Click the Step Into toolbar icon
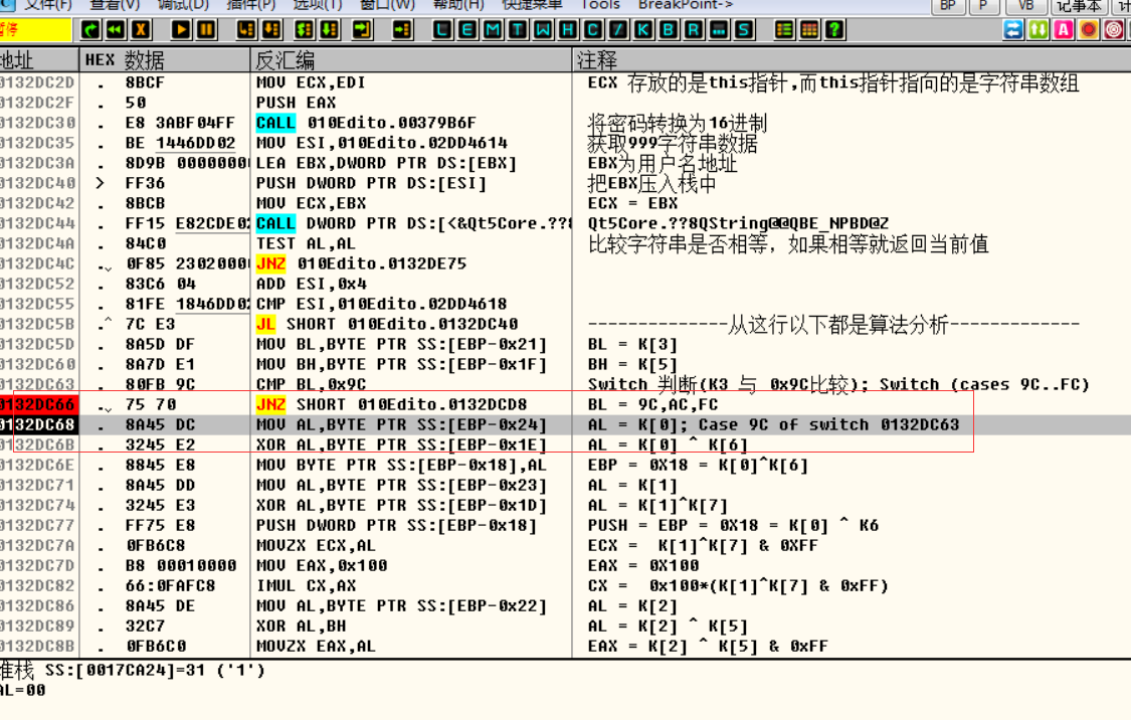1131x720 pixels. (245, 31)
